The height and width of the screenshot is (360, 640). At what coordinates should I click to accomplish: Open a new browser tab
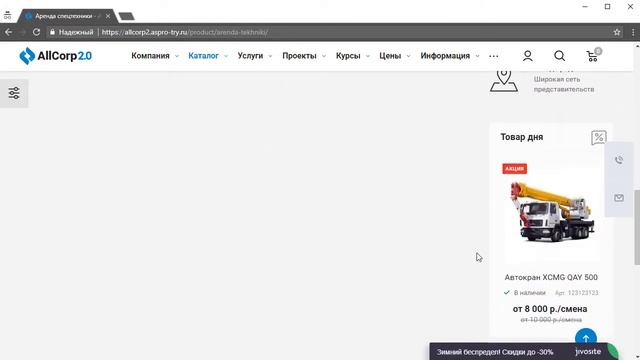pyautogui.click(x=126, y=16)
